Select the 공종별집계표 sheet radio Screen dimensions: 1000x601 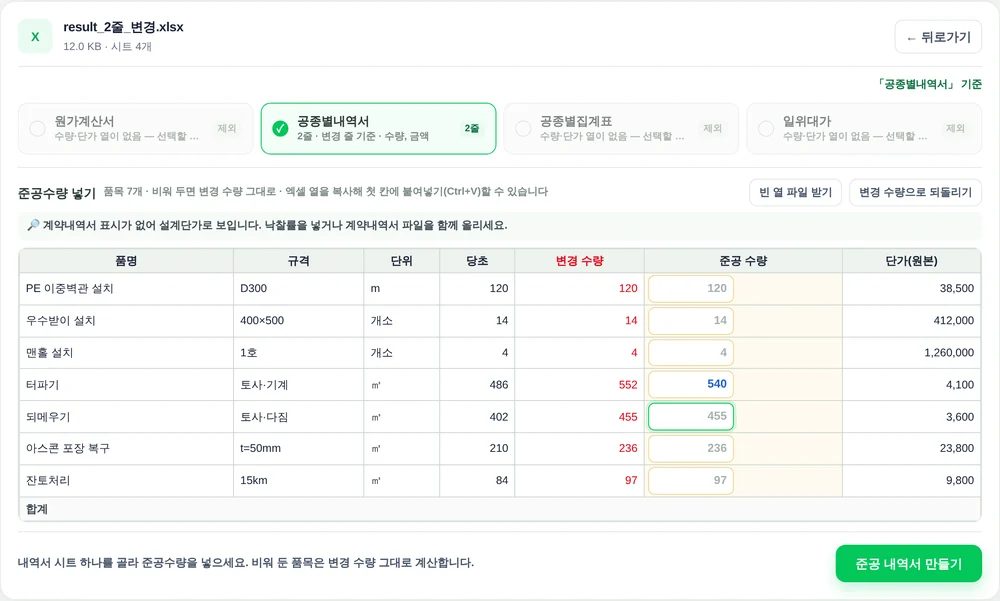pos(523,128)
